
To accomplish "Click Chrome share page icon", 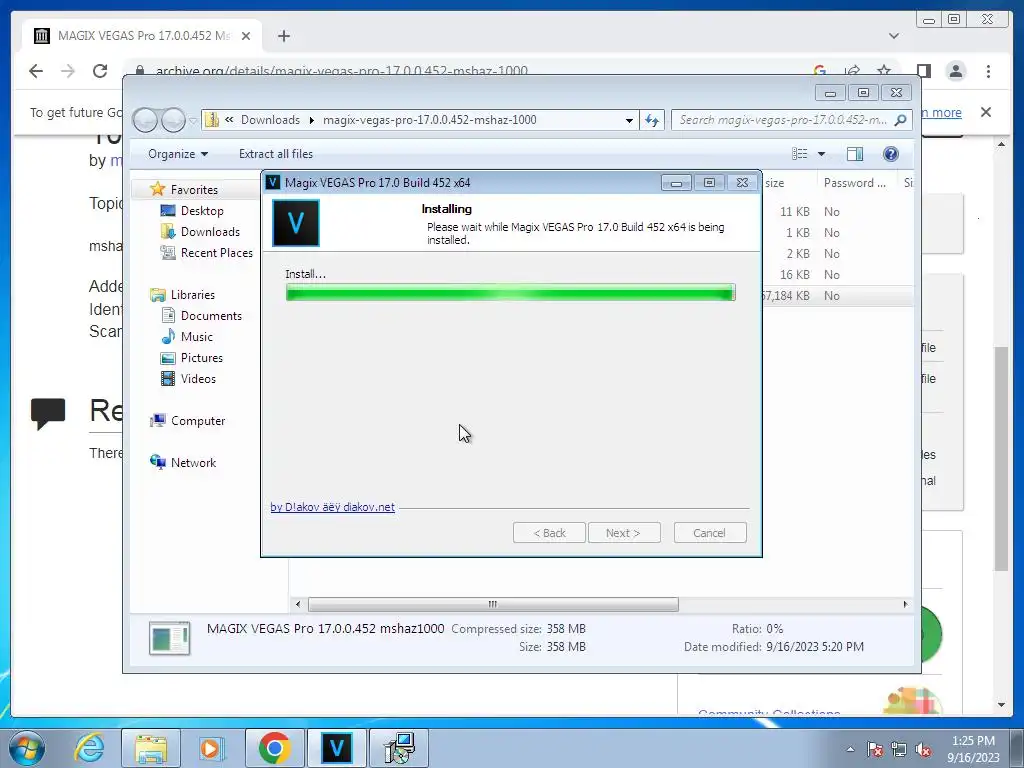I will pyautogui.click(x=852, y=71).
